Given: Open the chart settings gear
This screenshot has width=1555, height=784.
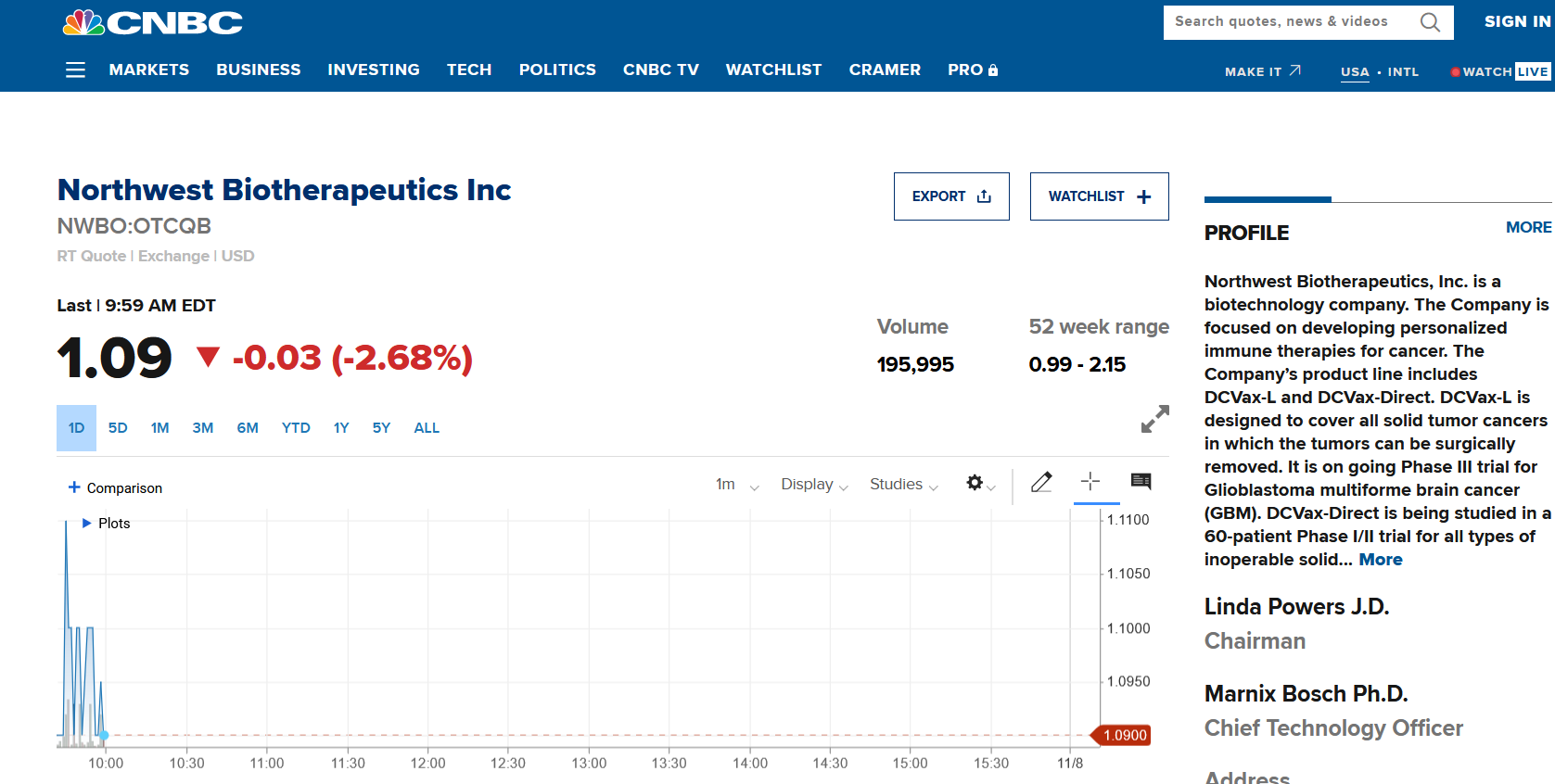Looking at the screenshot, I should (x=975, y=483).
